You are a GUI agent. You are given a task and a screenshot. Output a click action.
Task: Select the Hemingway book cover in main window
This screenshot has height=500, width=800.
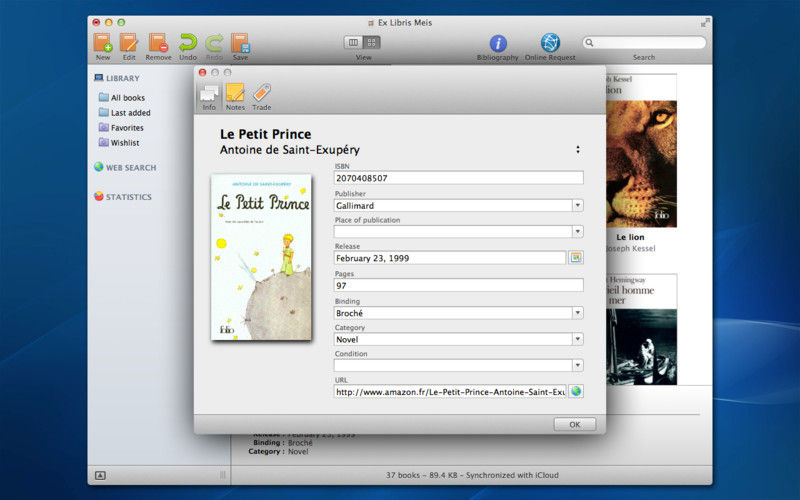click(641, 329)
